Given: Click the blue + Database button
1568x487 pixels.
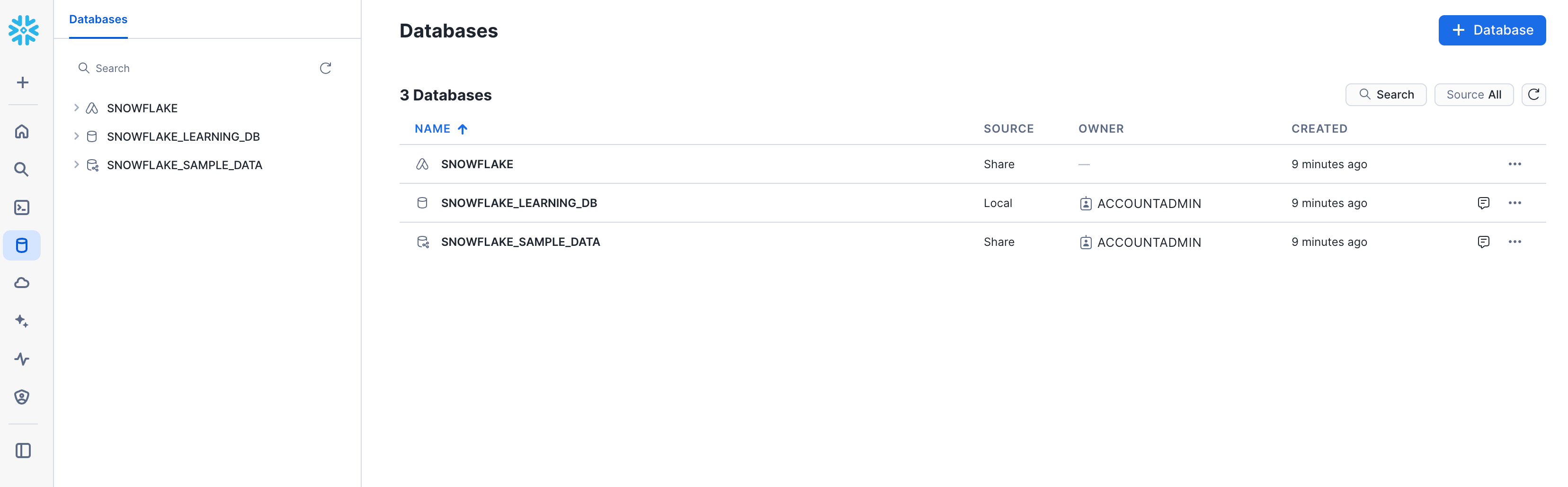Looking at the screenshot, I should [x=1491, y=30].
